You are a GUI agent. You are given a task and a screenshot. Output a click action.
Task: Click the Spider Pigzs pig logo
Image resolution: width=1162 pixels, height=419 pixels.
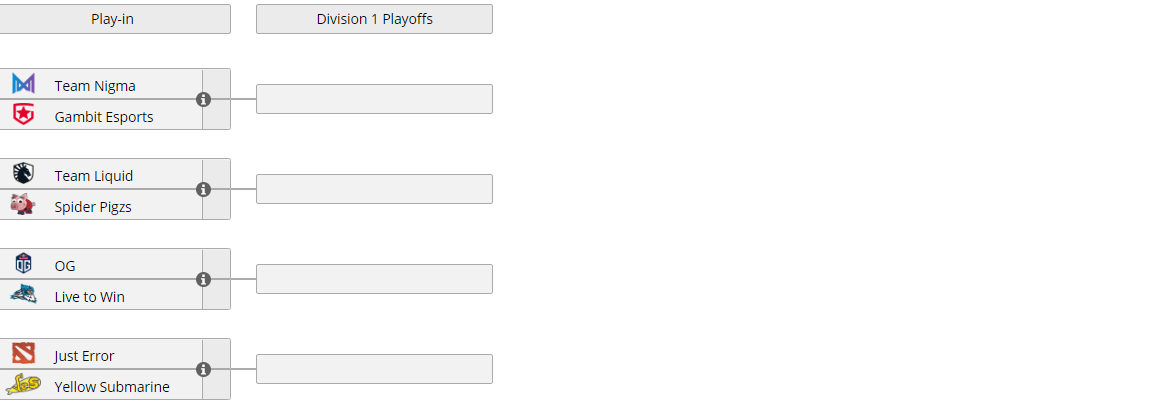click(x=23, y=205)
